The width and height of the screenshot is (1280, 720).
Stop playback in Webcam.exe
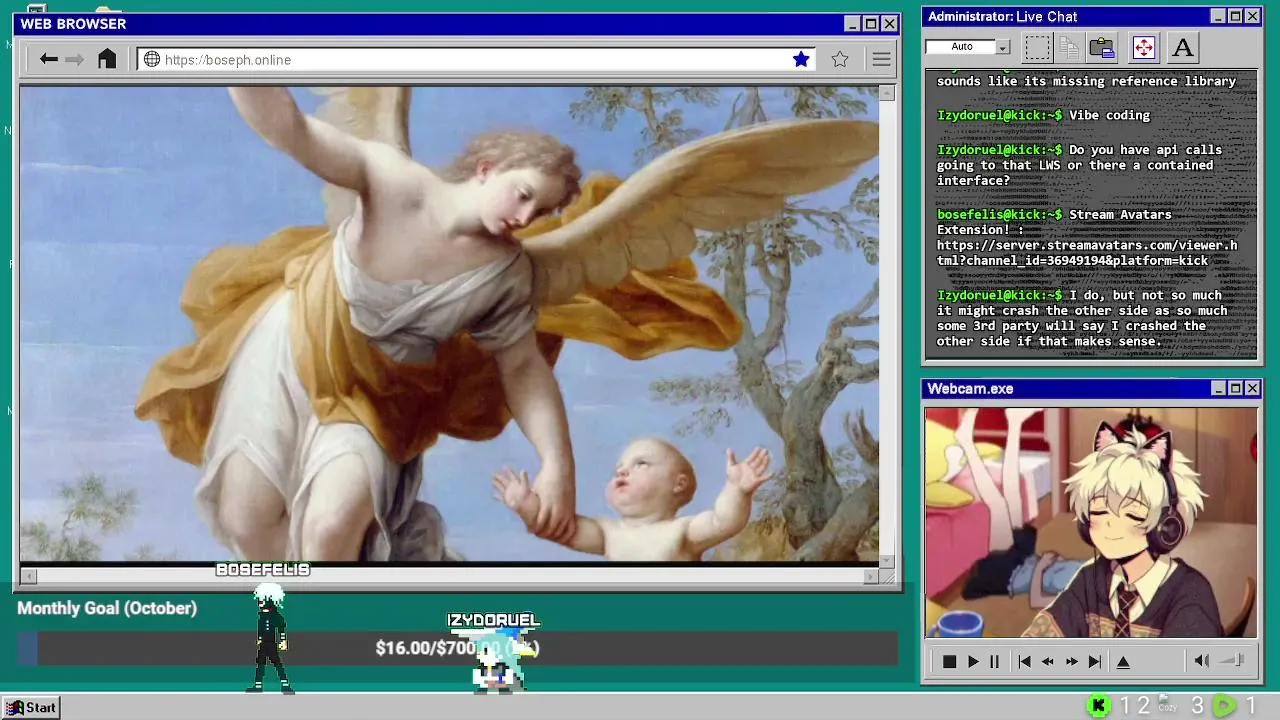tap(949, 661)
